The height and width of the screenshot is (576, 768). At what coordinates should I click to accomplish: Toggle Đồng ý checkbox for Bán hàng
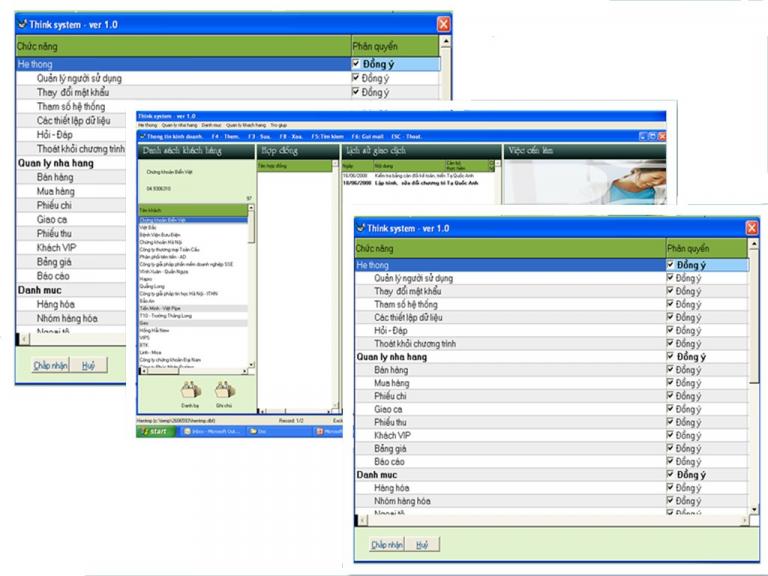[x=672, y=370]
